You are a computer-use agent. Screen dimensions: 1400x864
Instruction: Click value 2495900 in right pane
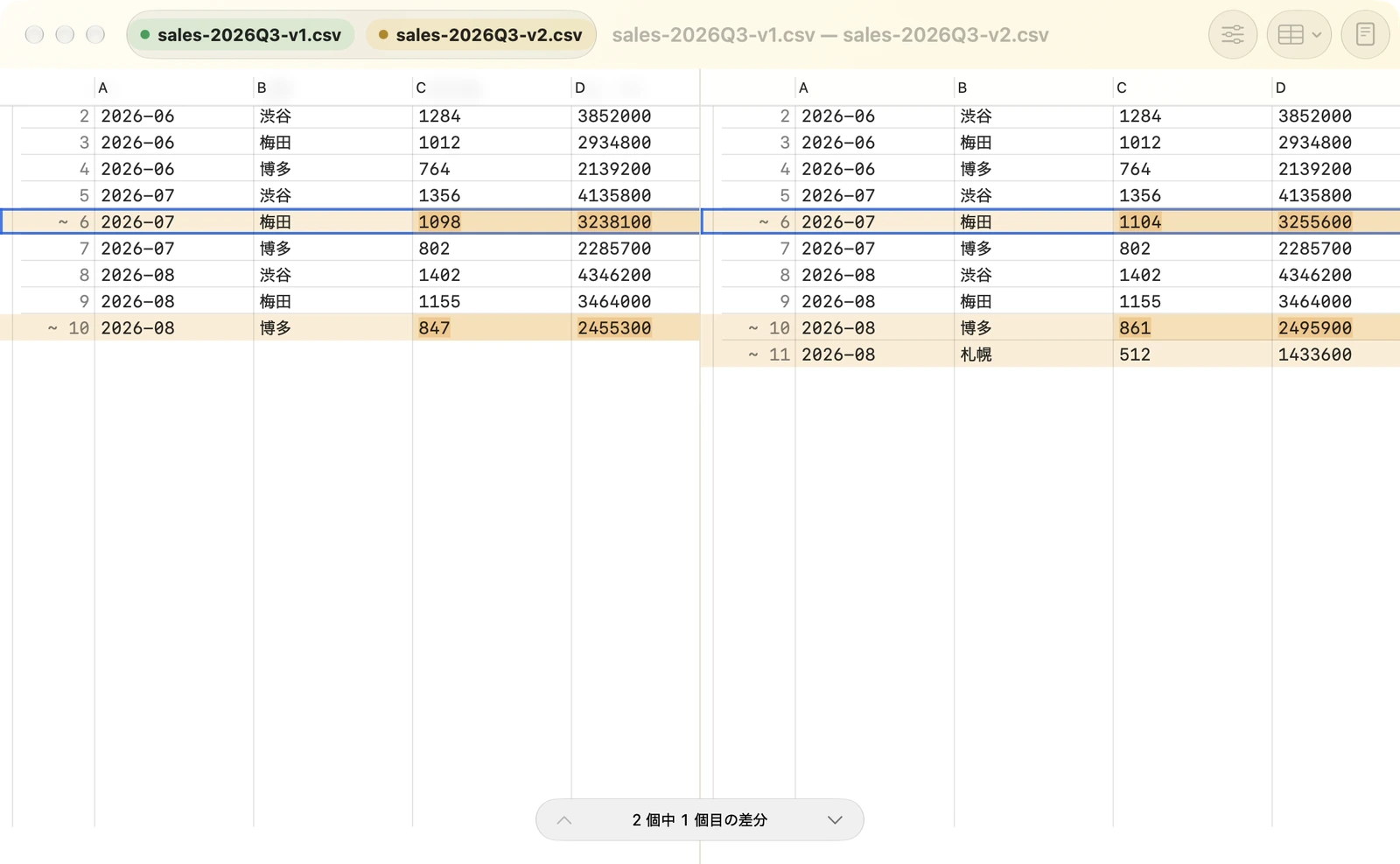(x=1315, y=328)
